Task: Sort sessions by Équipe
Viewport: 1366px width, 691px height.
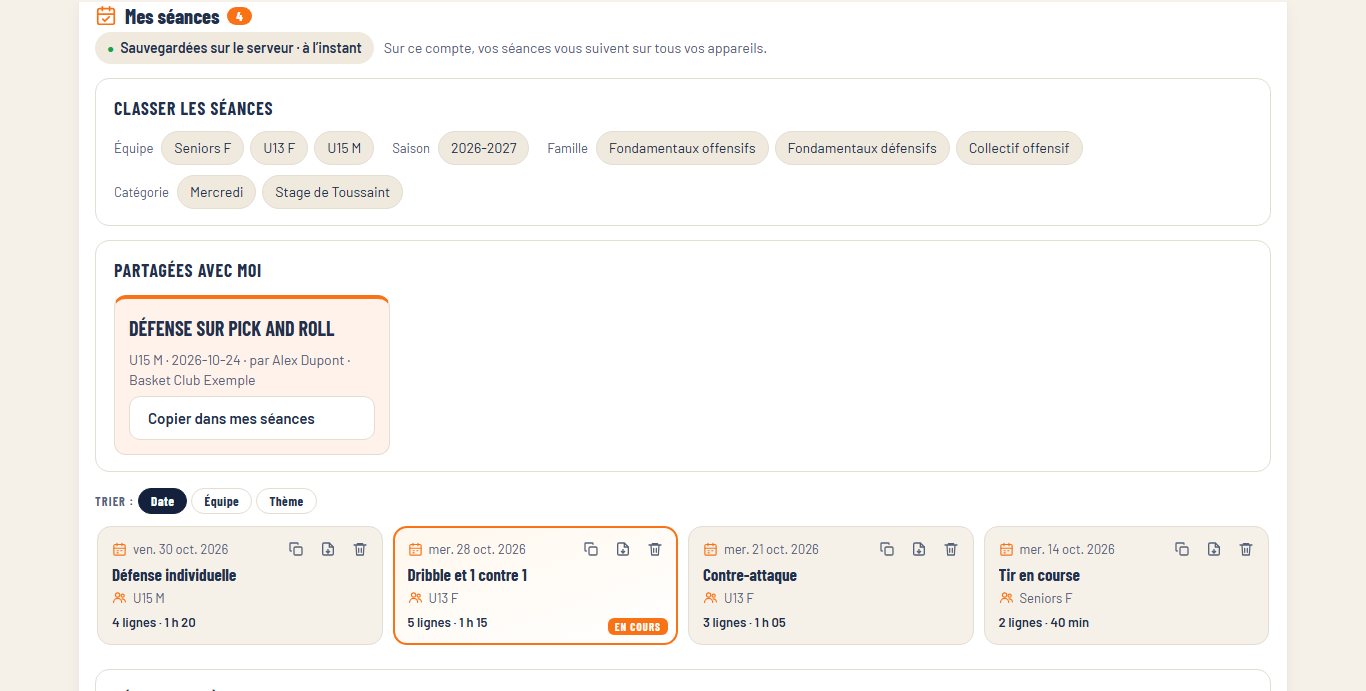Action: pos(221,501)
